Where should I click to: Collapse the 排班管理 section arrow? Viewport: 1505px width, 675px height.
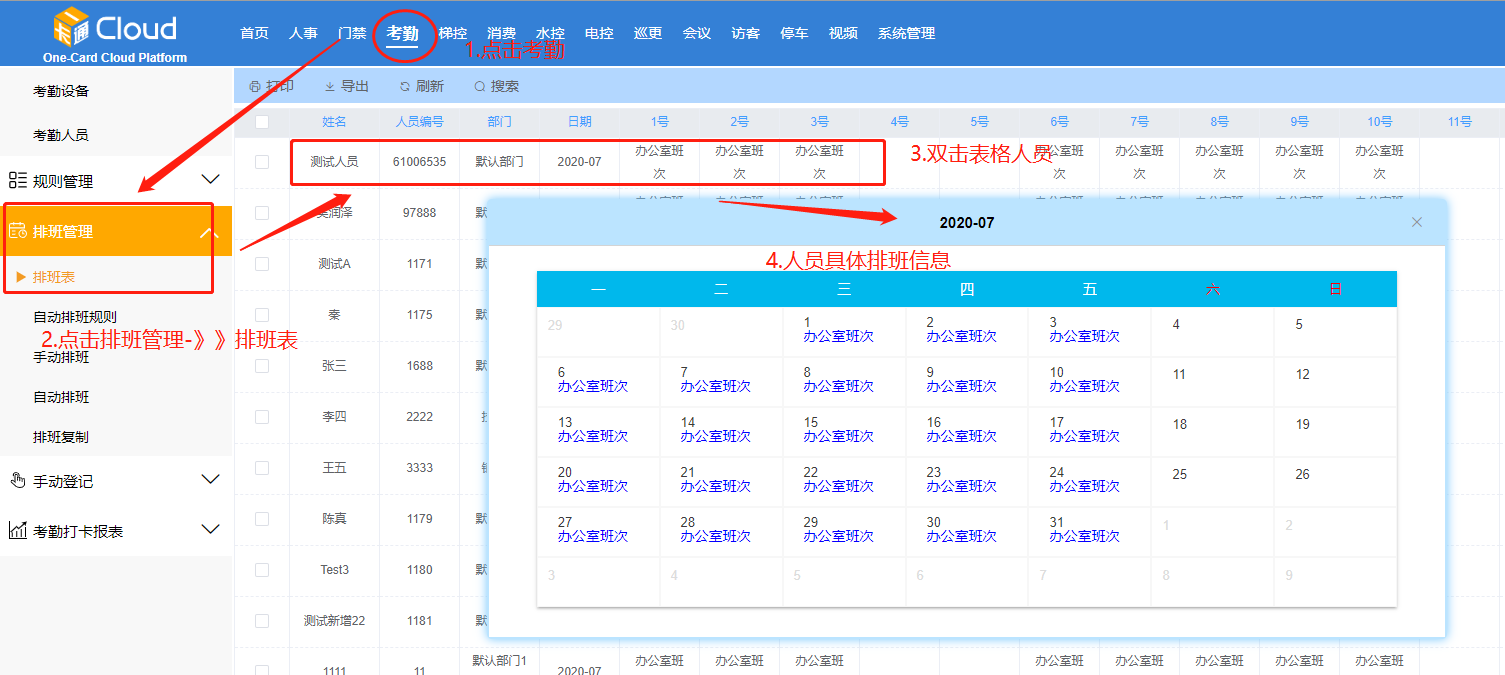(208, 232)
